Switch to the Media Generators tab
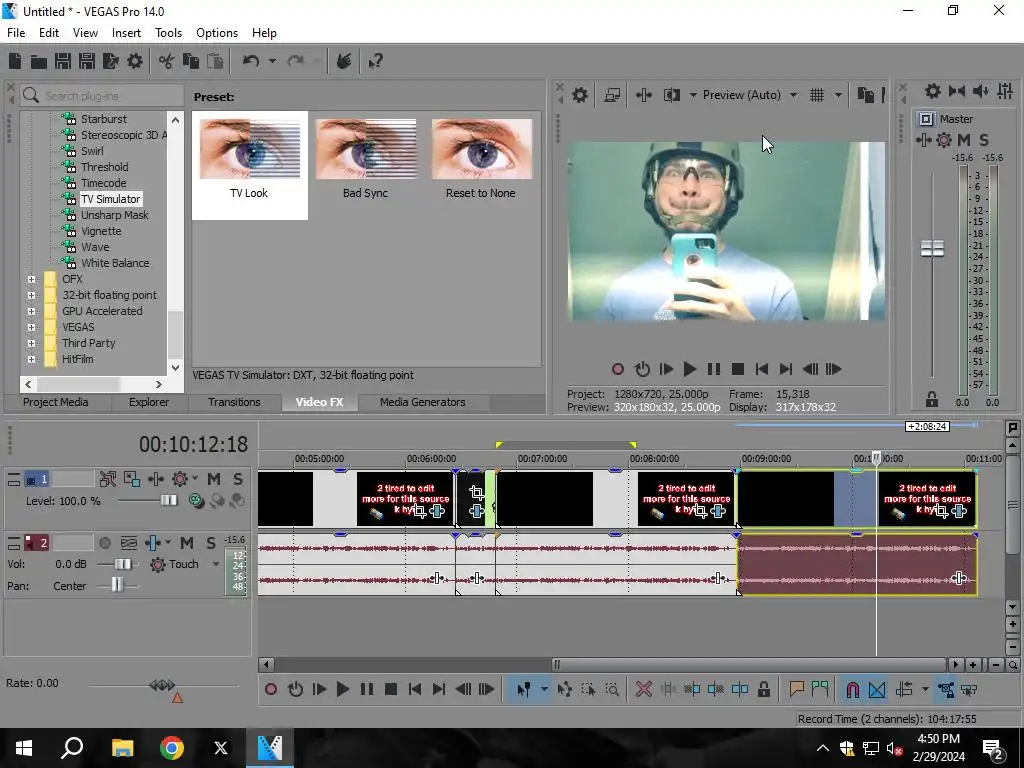Image resolution: width=1024 pixels, height=768 pixels. tap(423, 402)
